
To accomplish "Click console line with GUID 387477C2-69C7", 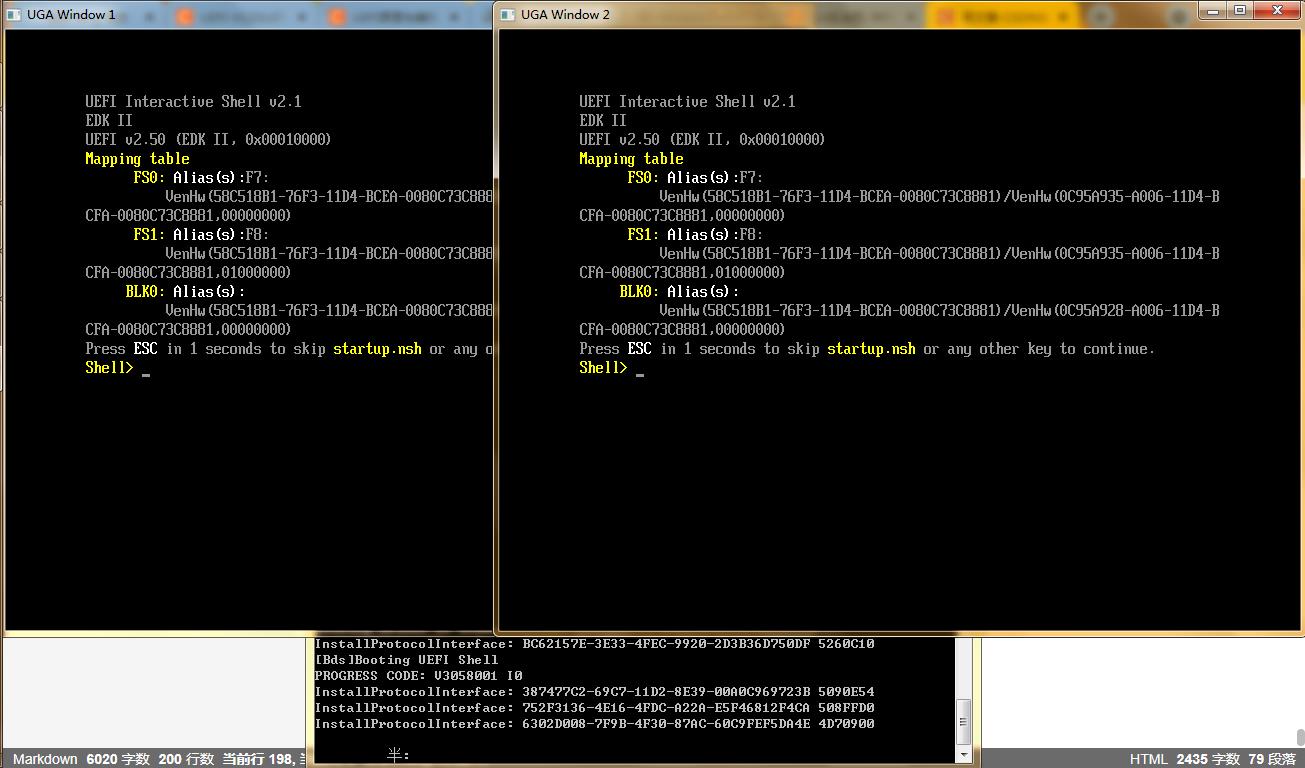I will coord(594,692).
